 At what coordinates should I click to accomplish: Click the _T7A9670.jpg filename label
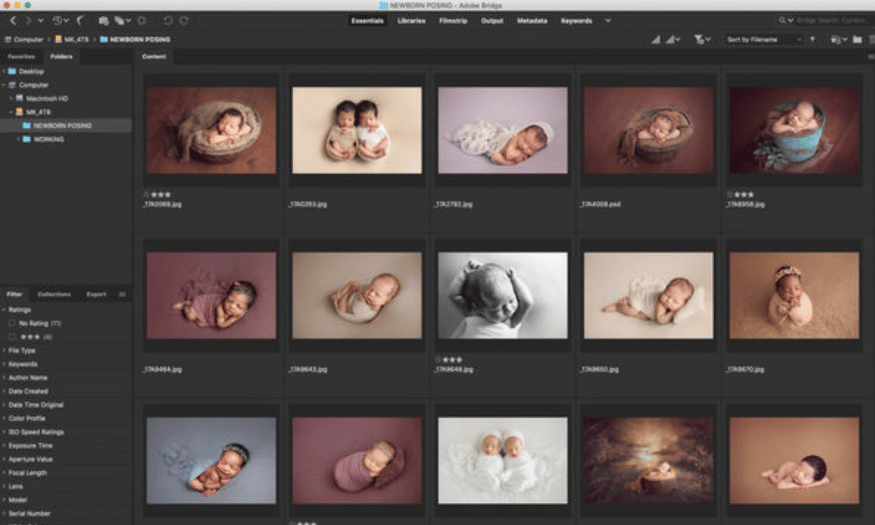[745, 369]
